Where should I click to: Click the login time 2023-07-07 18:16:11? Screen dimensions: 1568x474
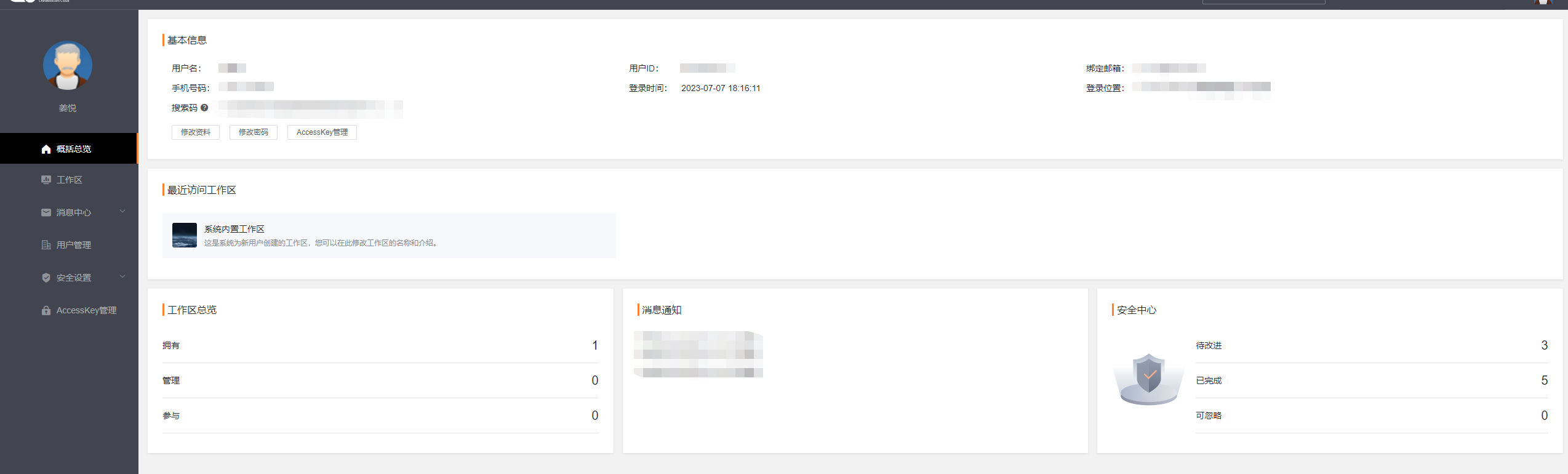coord(721,88)
